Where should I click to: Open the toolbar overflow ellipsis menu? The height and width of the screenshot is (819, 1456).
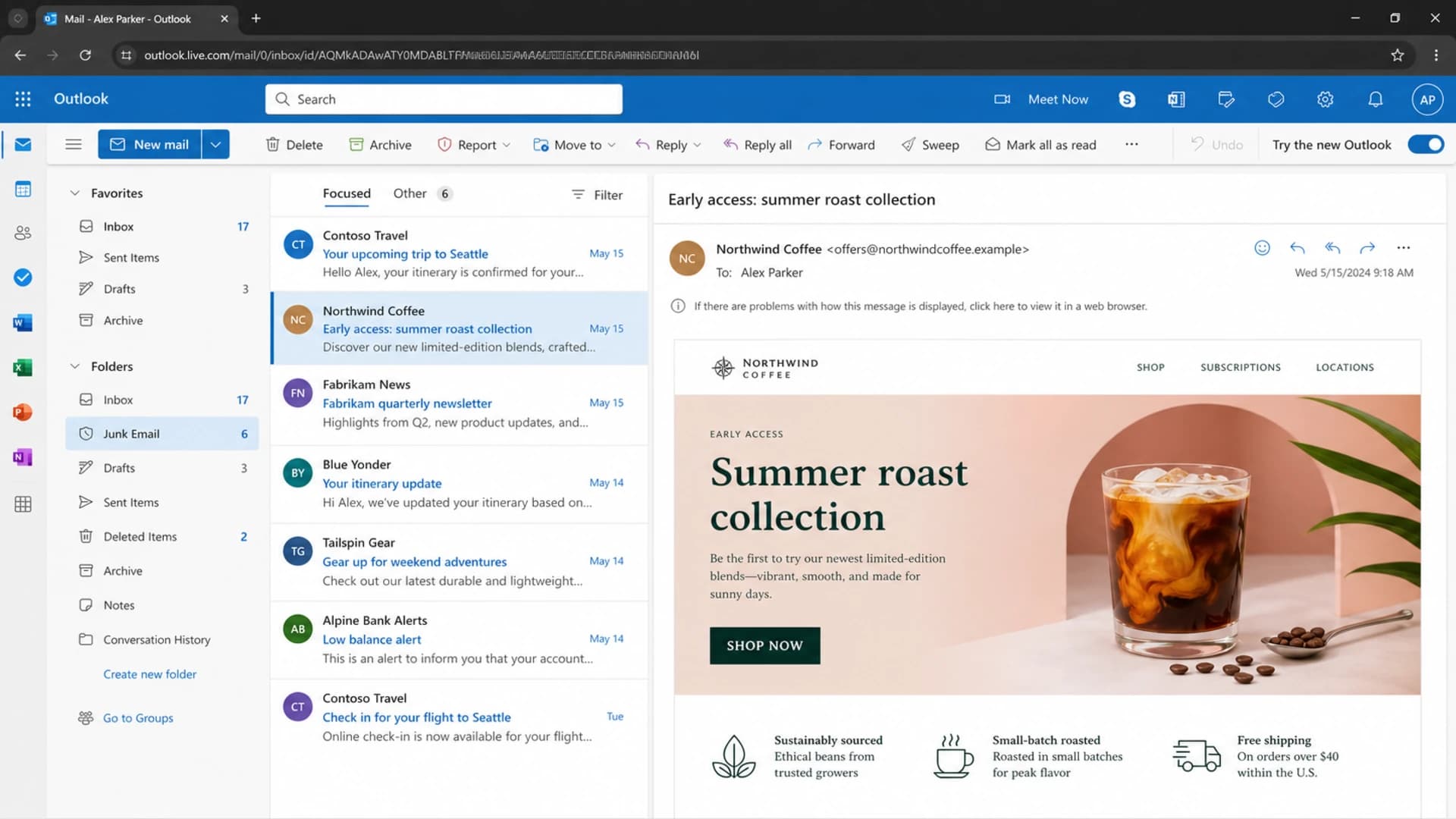(x=1131, y=144)
